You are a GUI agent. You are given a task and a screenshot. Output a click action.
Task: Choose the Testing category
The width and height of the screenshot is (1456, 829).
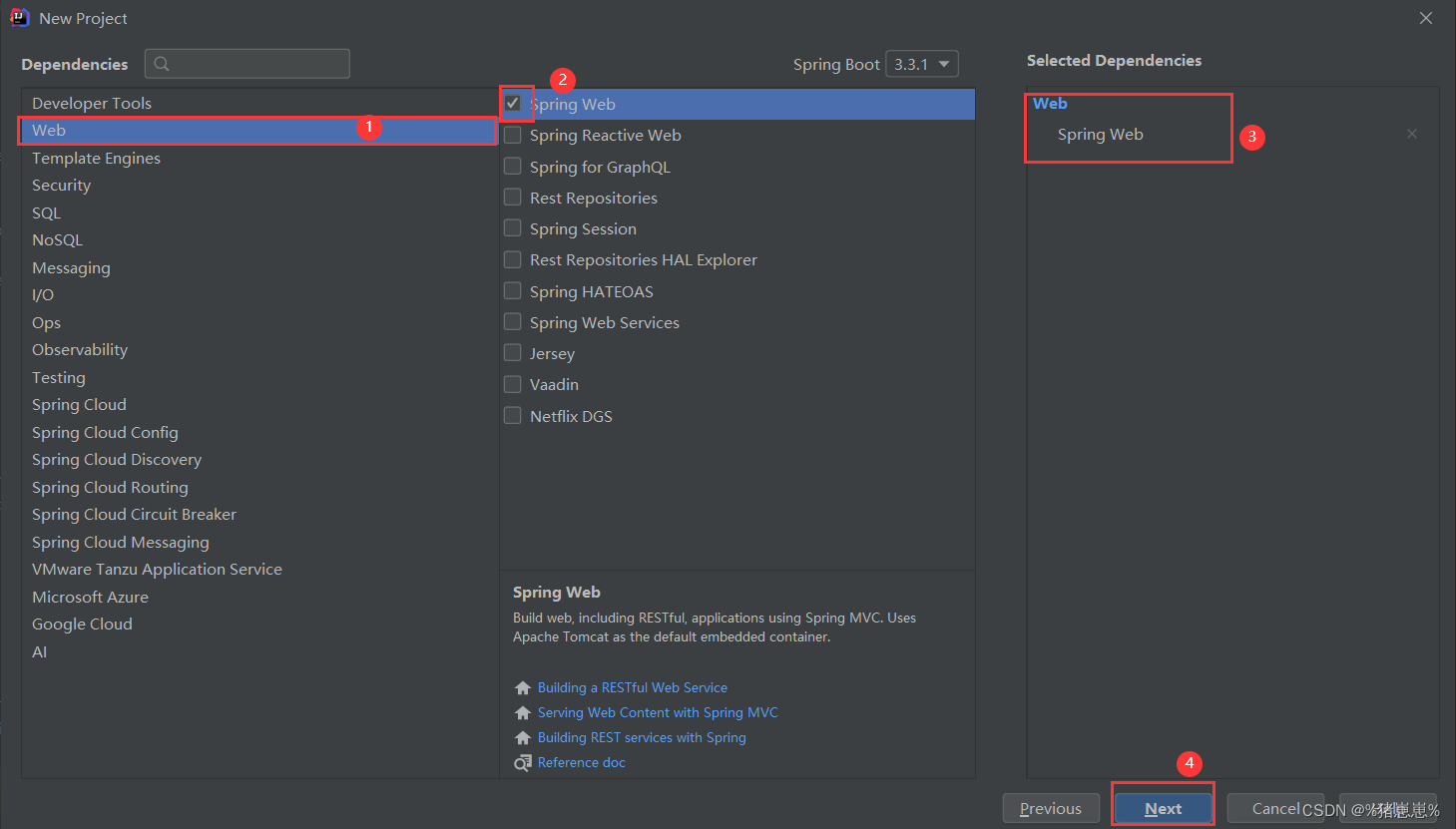(x=258, y=377)
